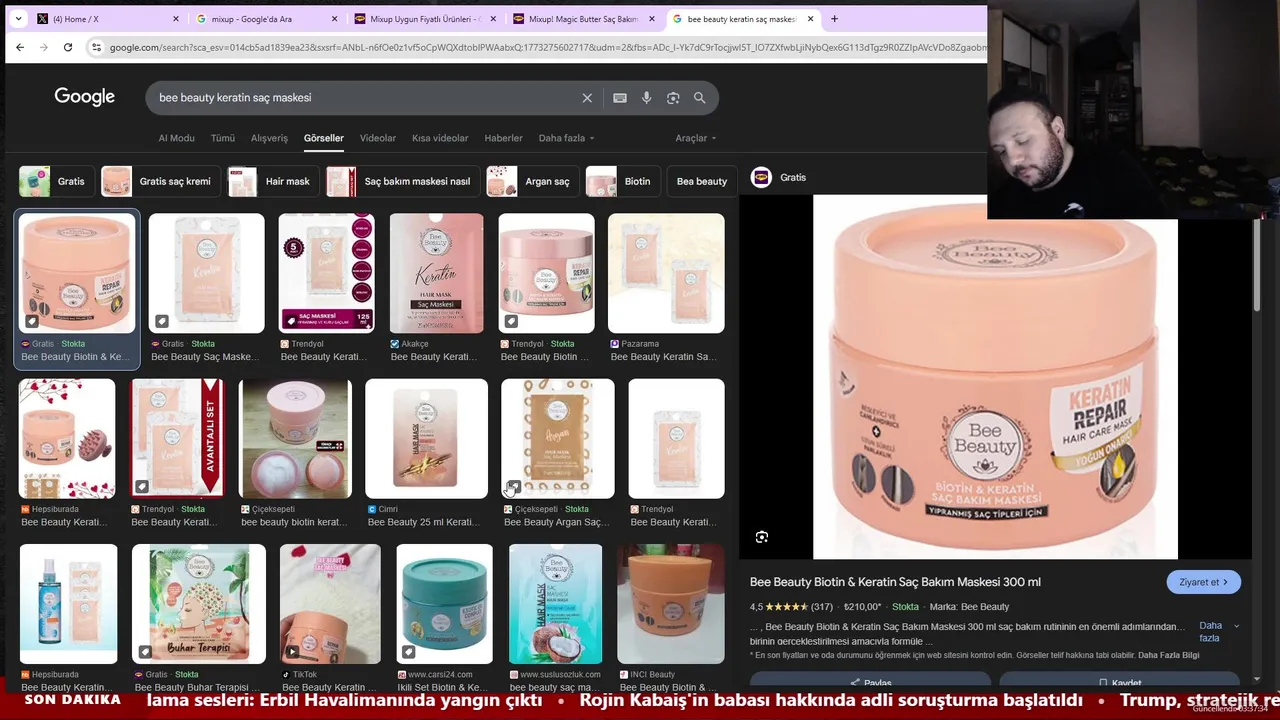Open the Cimri 25 ml Keratin thumbnail
The width and height of the screenshot is (1280, 720).
click(x=426, y=438)
